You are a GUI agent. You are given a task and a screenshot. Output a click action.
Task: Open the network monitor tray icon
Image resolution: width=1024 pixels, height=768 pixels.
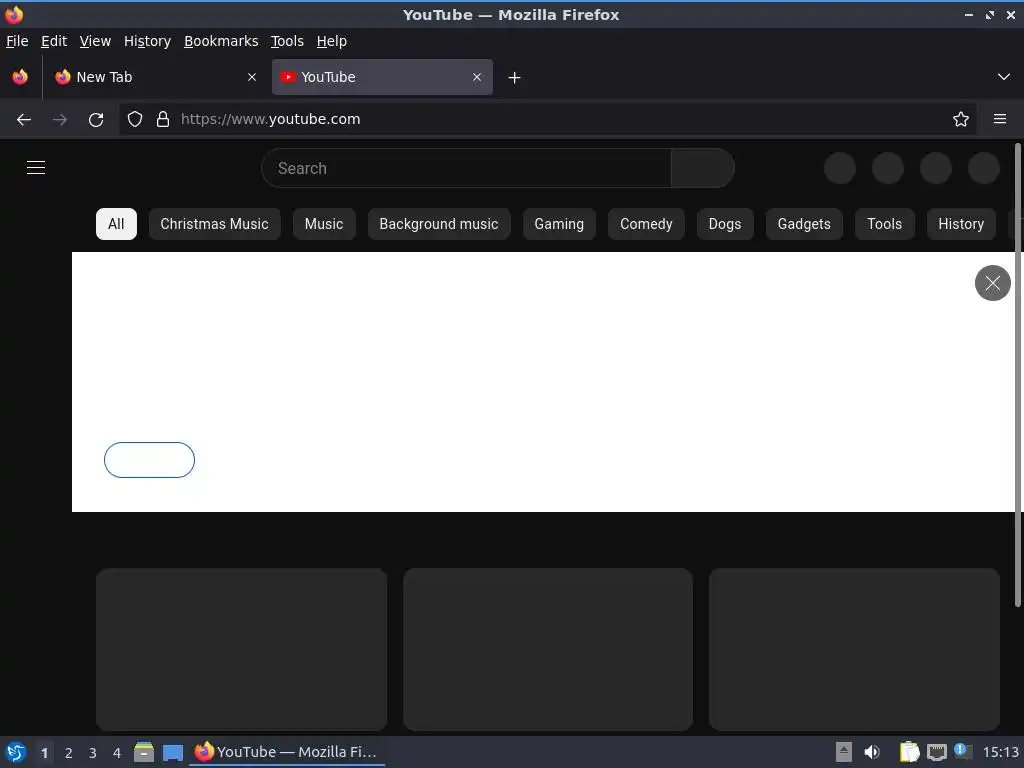pos(936,752)
